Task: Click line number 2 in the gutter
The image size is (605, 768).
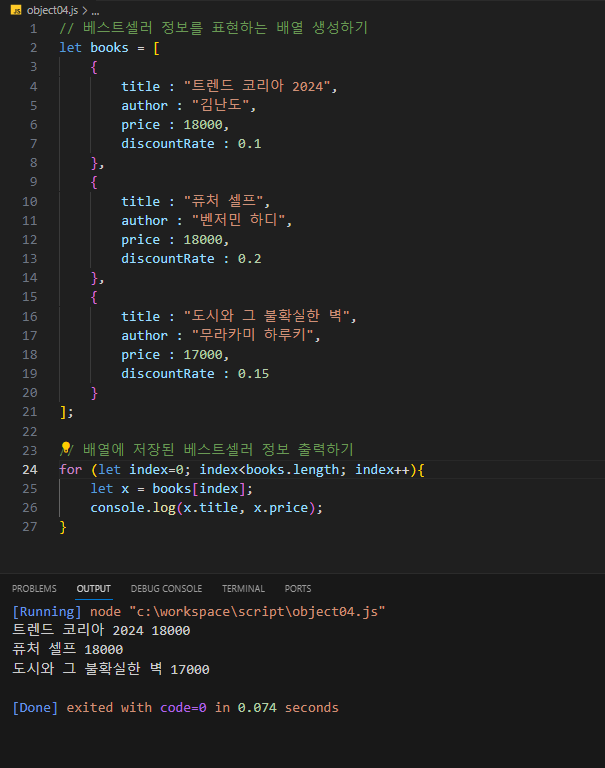Action: pyautogui.click(x=33, y=48)
